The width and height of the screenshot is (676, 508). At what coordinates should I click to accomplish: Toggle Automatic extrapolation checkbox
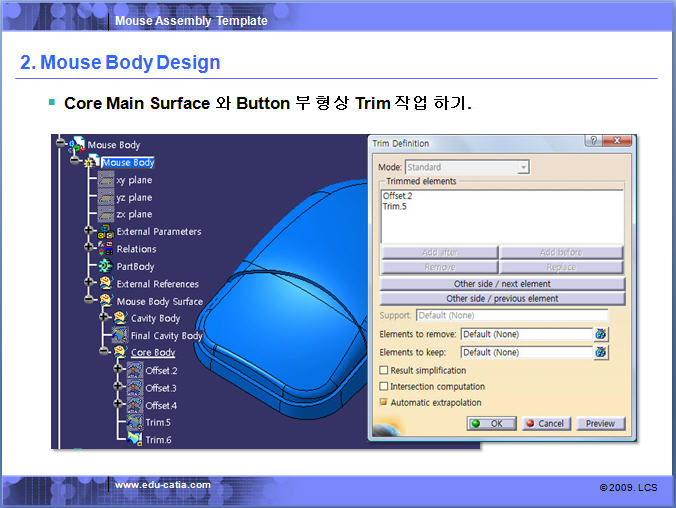pos(383,402)
